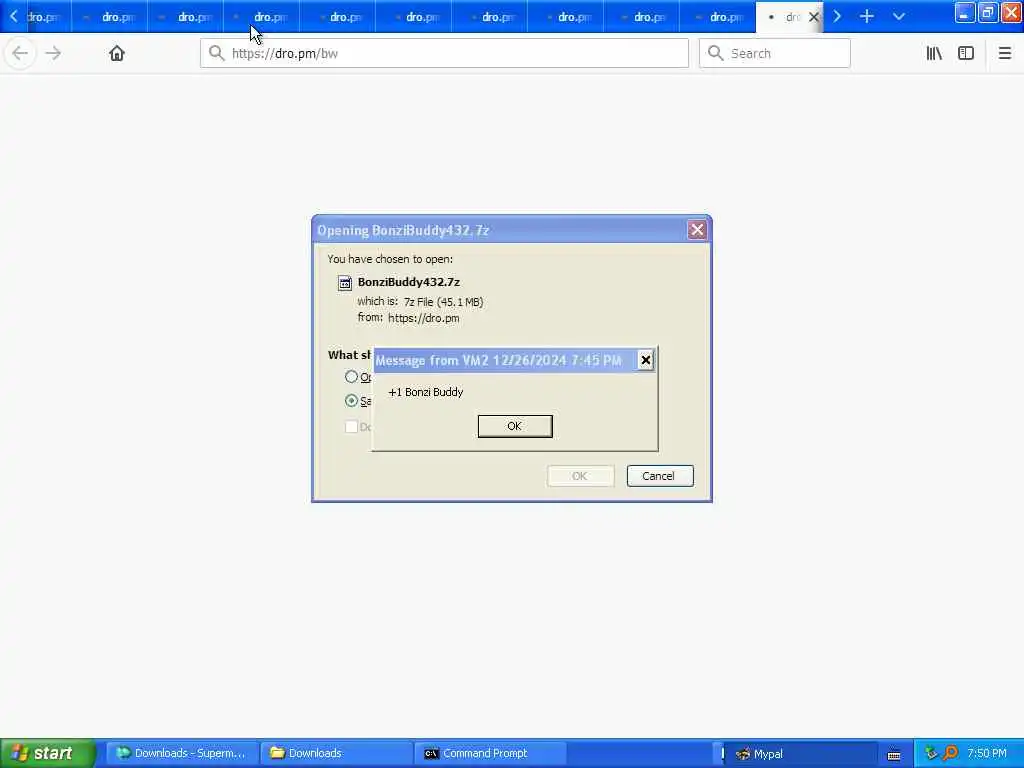Click the OK button in download dialog

coord(580,476)
